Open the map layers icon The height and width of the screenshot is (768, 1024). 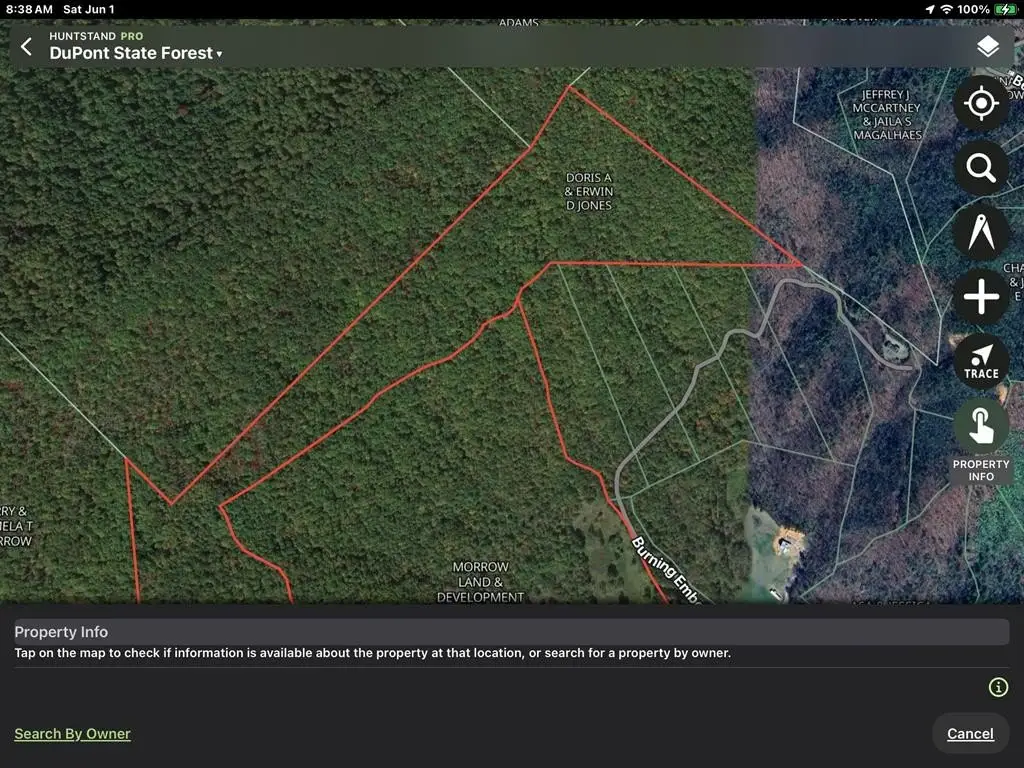click(x=987, y=47)
